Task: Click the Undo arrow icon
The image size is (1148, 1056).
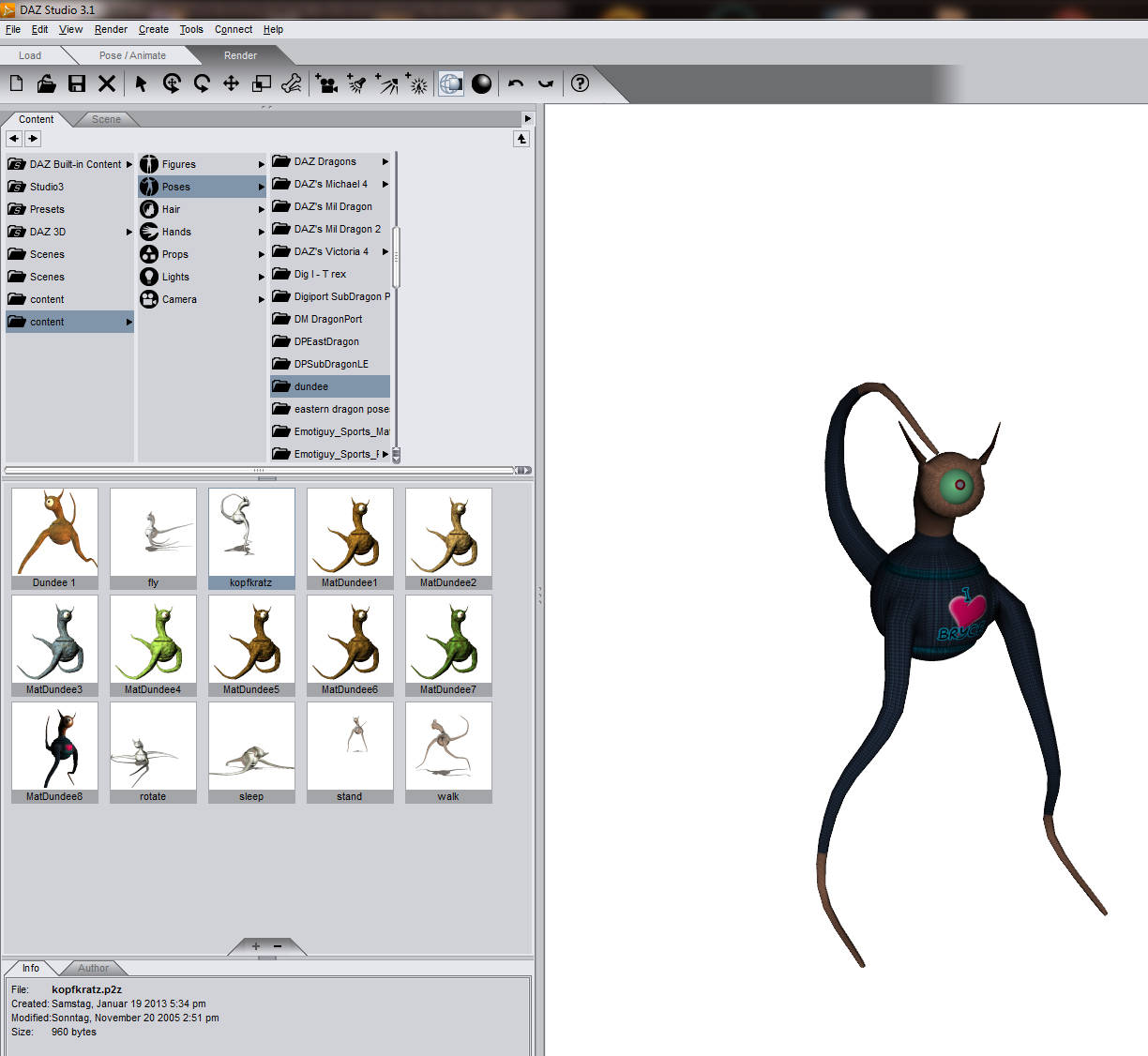Action: pyautogui.click(x=516, y=83)
